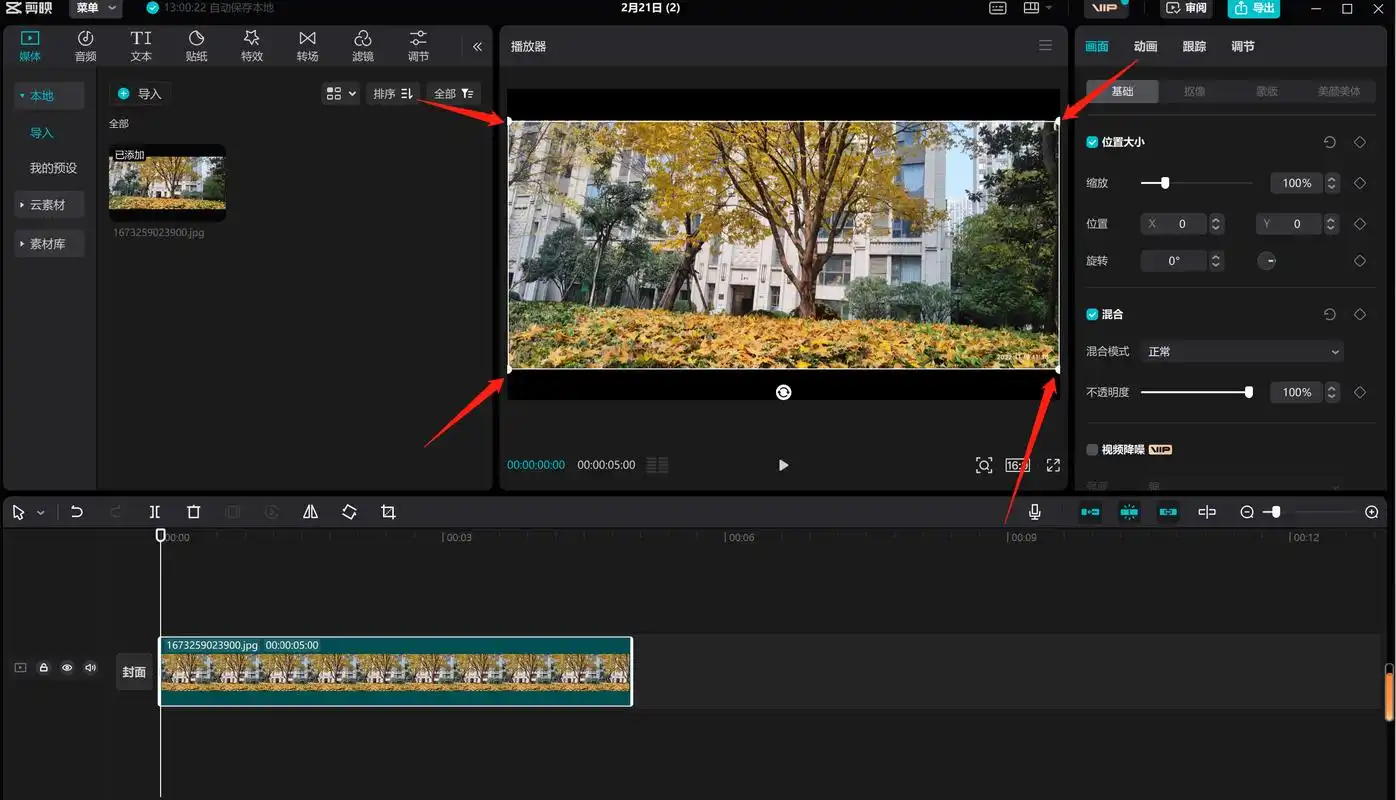Hide the track with eye icon
The height and width of the screenshot is (800, 1396).
point(67,667)
